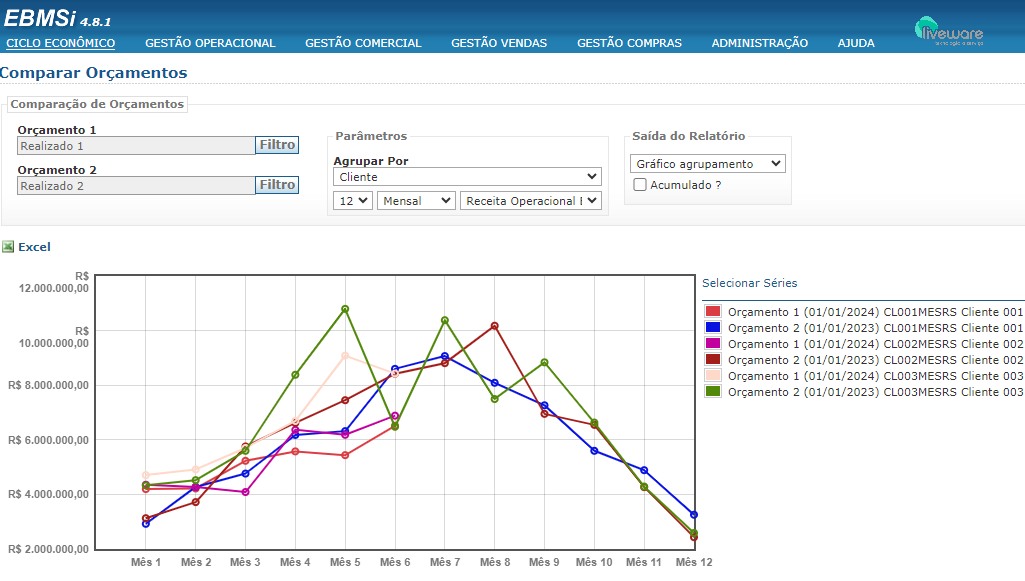Open the 12 periods count dropdown
The image size is (1025, 581).
[353, 201]
